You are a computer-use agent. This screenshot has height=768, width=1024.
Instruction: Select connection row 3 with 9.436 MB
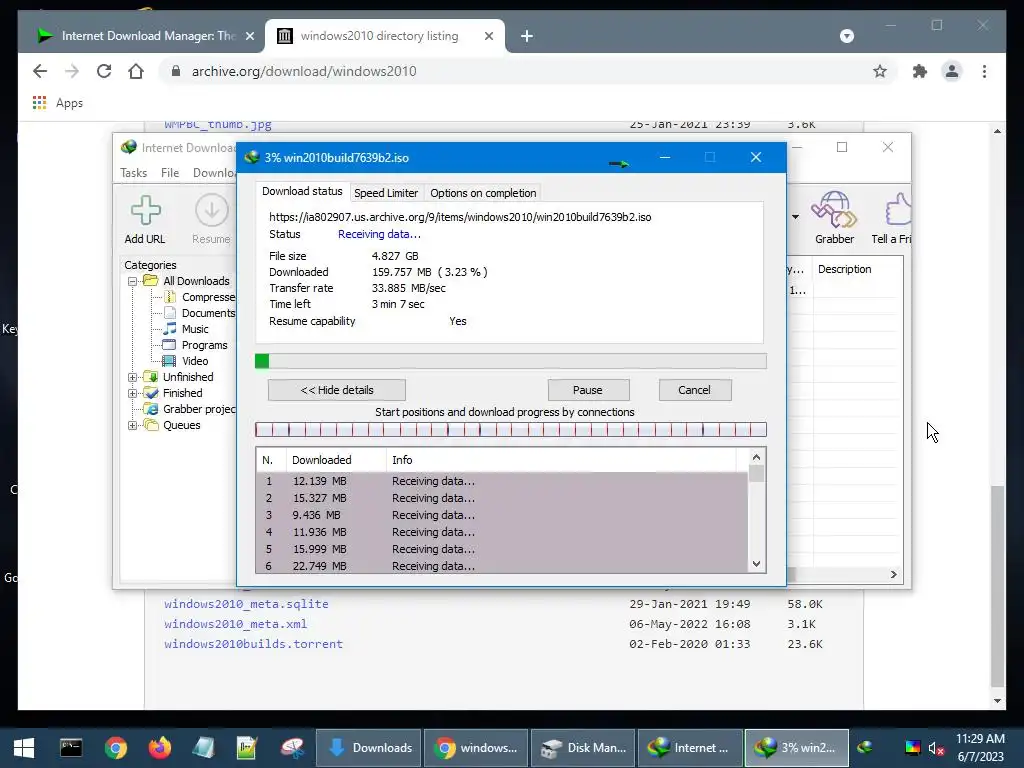point(502,515)
